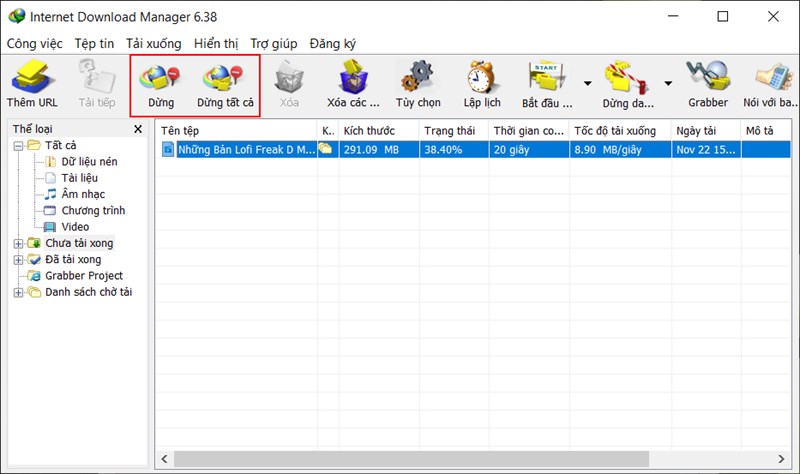Select the Đã tải xong tree label
Screen dimensions: 800x474
point(73,260)
